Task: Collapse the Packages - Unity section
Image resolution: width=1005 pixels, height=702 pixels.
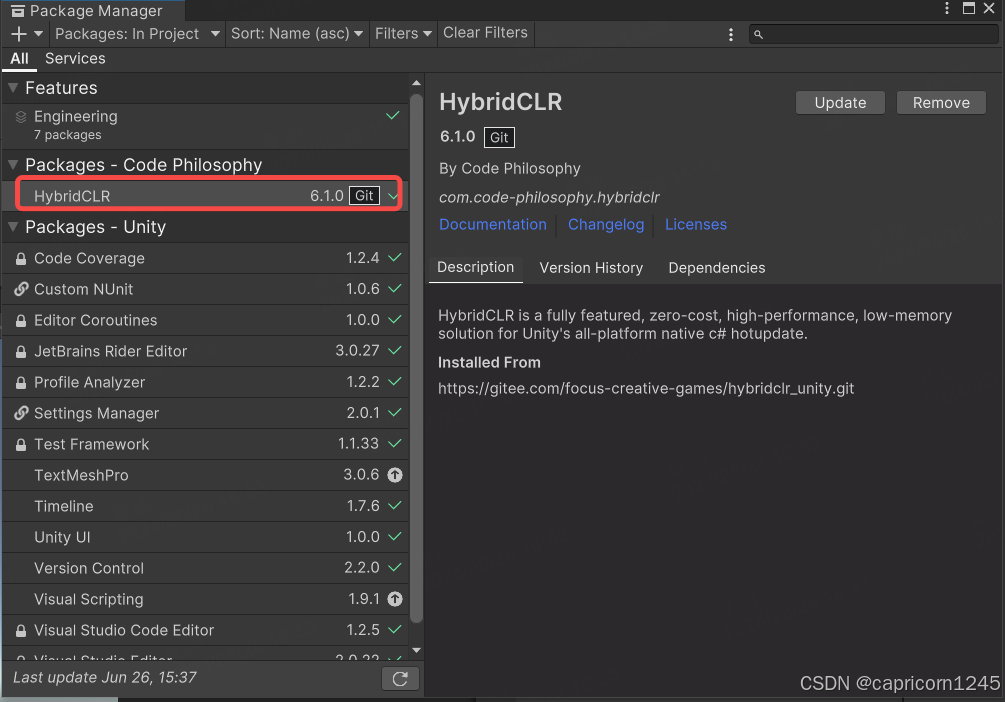Action: [x=13, y=227]
